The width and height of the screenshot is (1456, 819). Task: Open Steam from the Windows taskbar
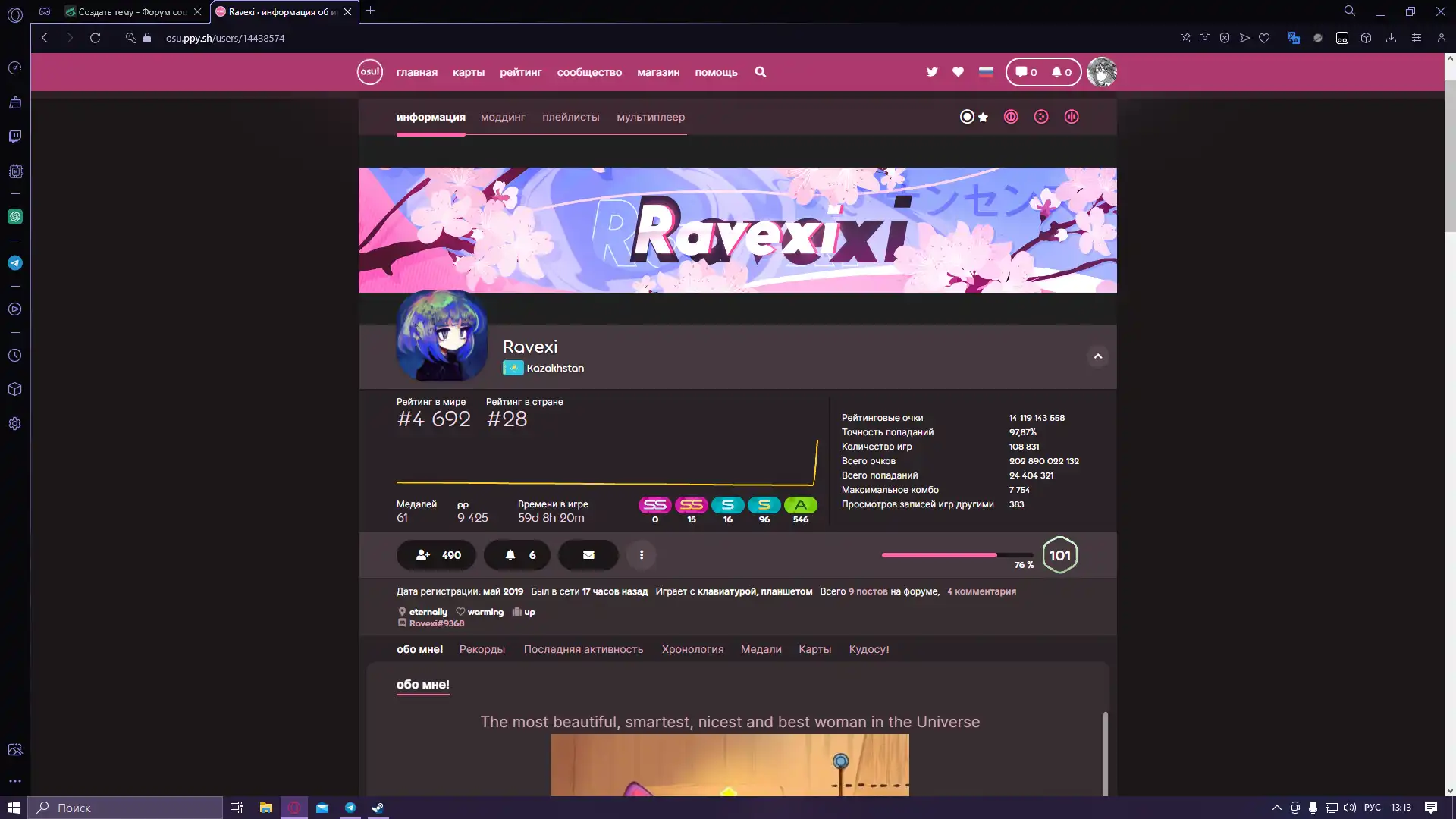click(378, 808)
